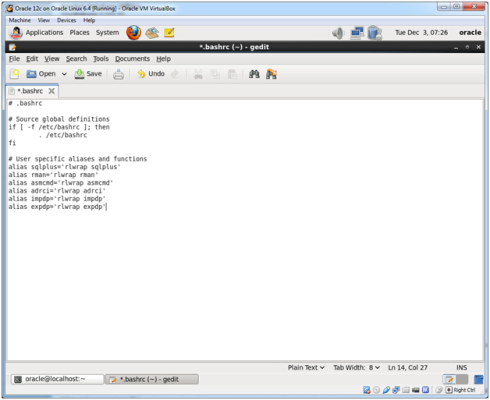
Task: Open the Applications menu in GNOME panel
Action: click(44, 33)
